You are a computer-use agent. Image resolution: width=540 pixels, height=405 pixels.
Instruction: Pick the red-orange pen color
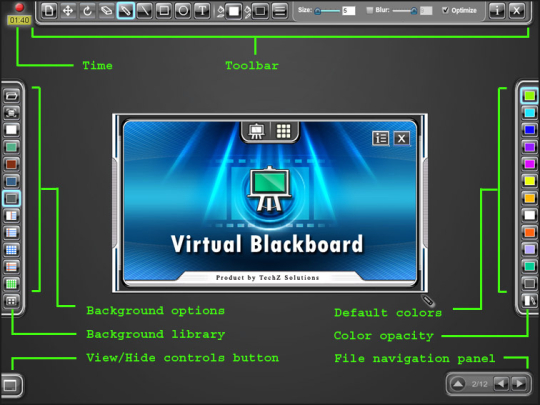tap(529, 232)
